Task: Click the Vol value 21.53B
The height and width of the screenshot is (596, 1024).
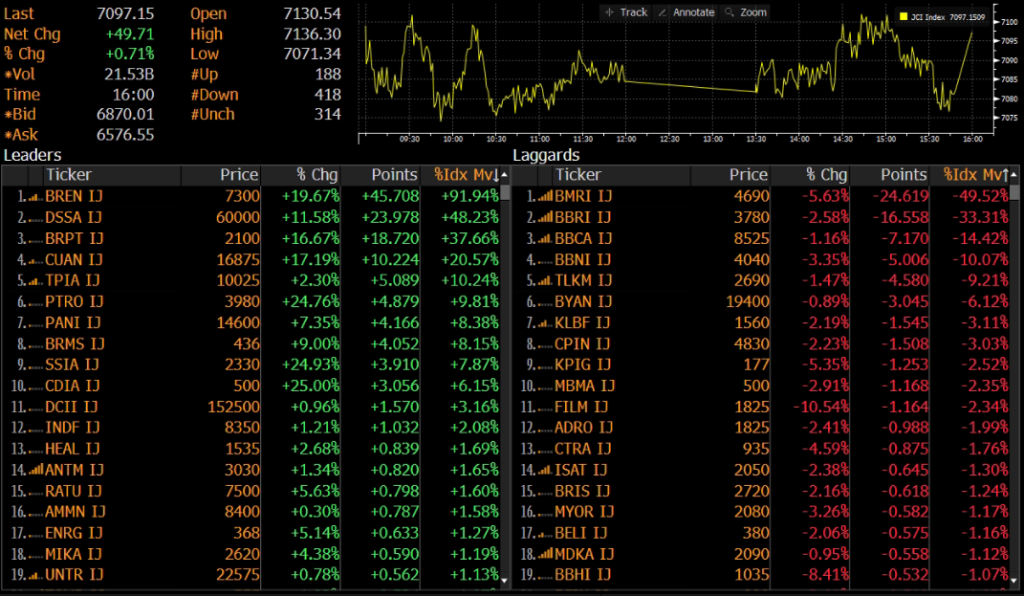Action: pos(129,74)
